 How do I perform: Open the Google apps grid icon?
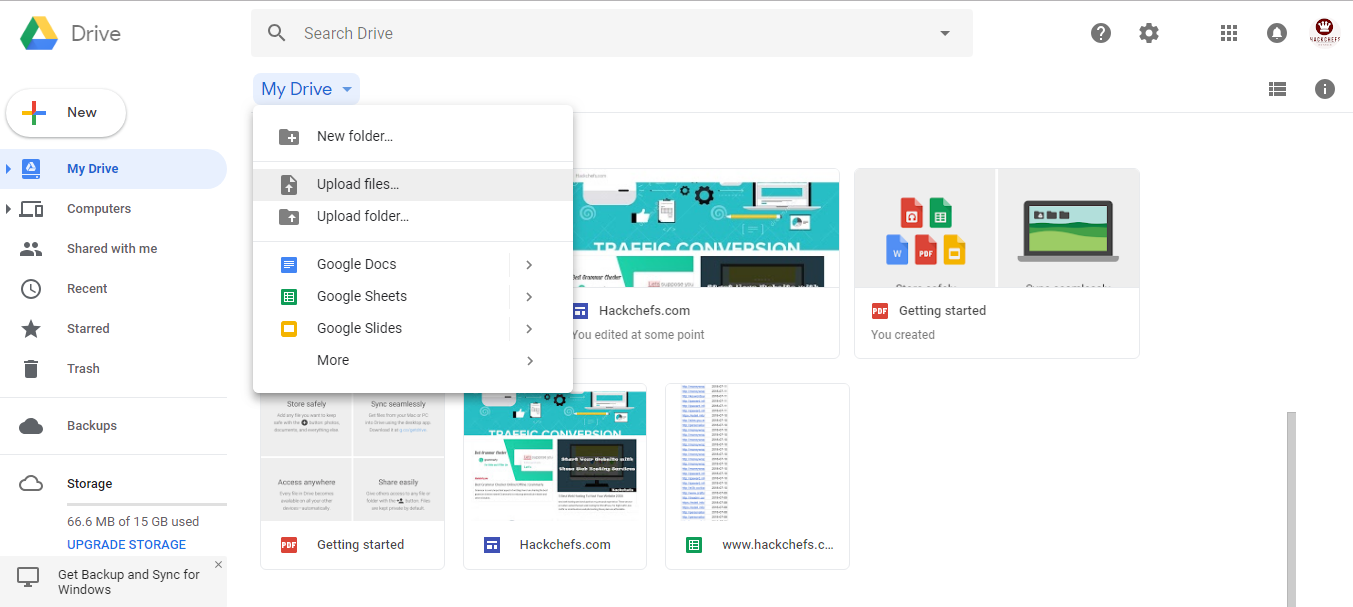[x=1229, y=33]
